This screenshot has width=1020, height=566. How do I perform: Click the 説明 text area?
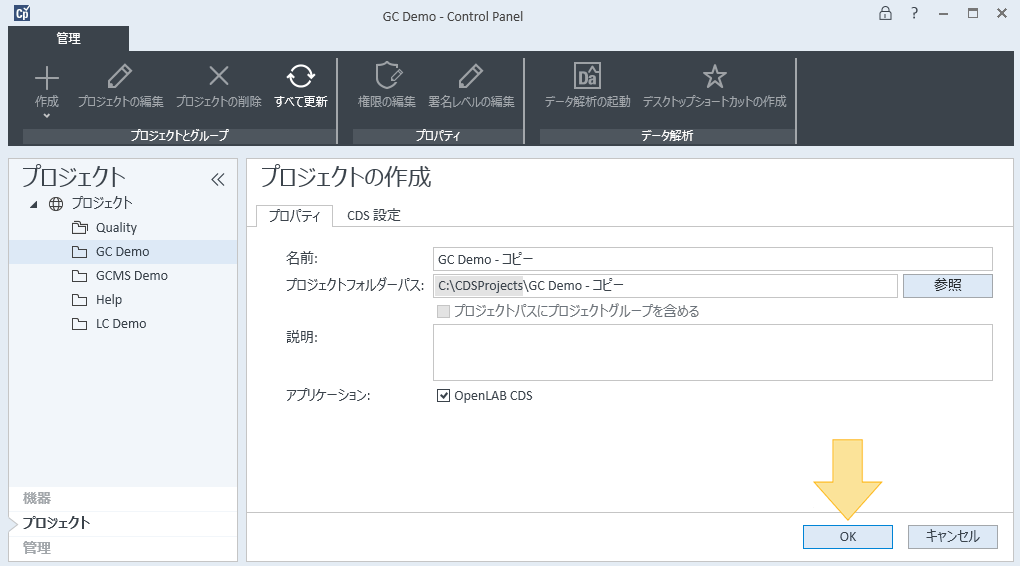712,353
